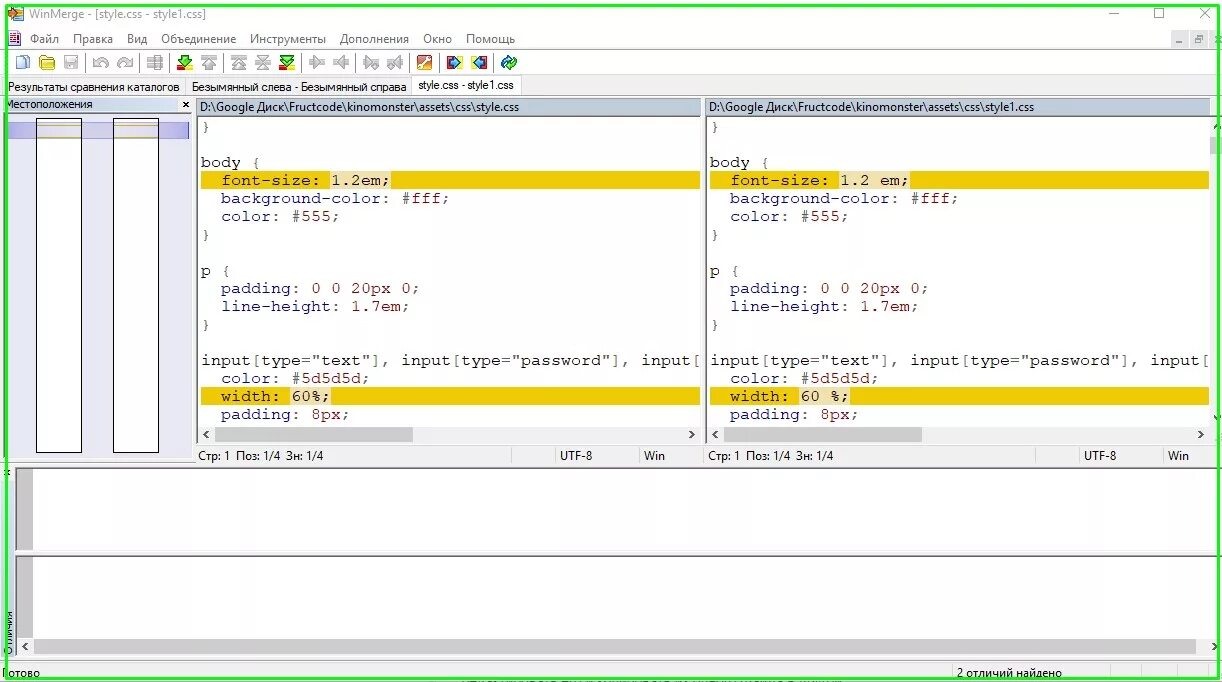The height and width of the screenshot is (682, 1222).
Task: Click the left file path header style.css
Action: tap(449, 107)
